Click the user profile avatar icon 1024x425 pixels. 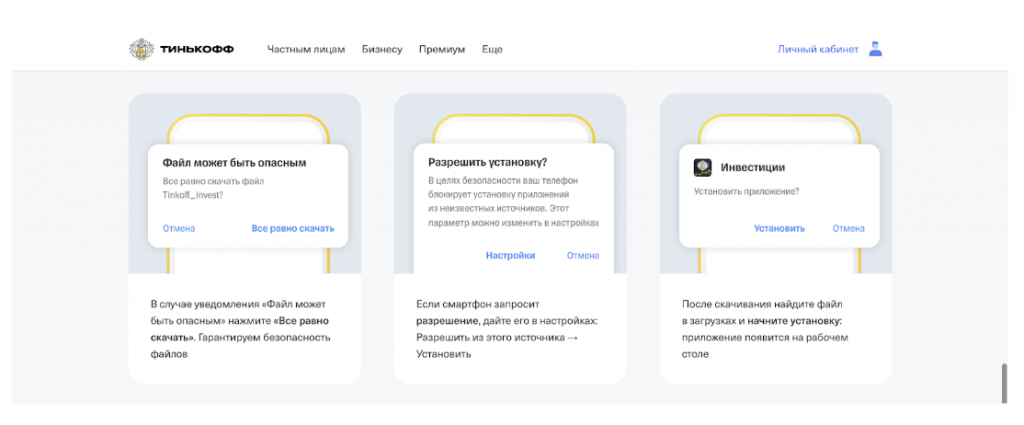pyautogui.click(x=875, y=49)
